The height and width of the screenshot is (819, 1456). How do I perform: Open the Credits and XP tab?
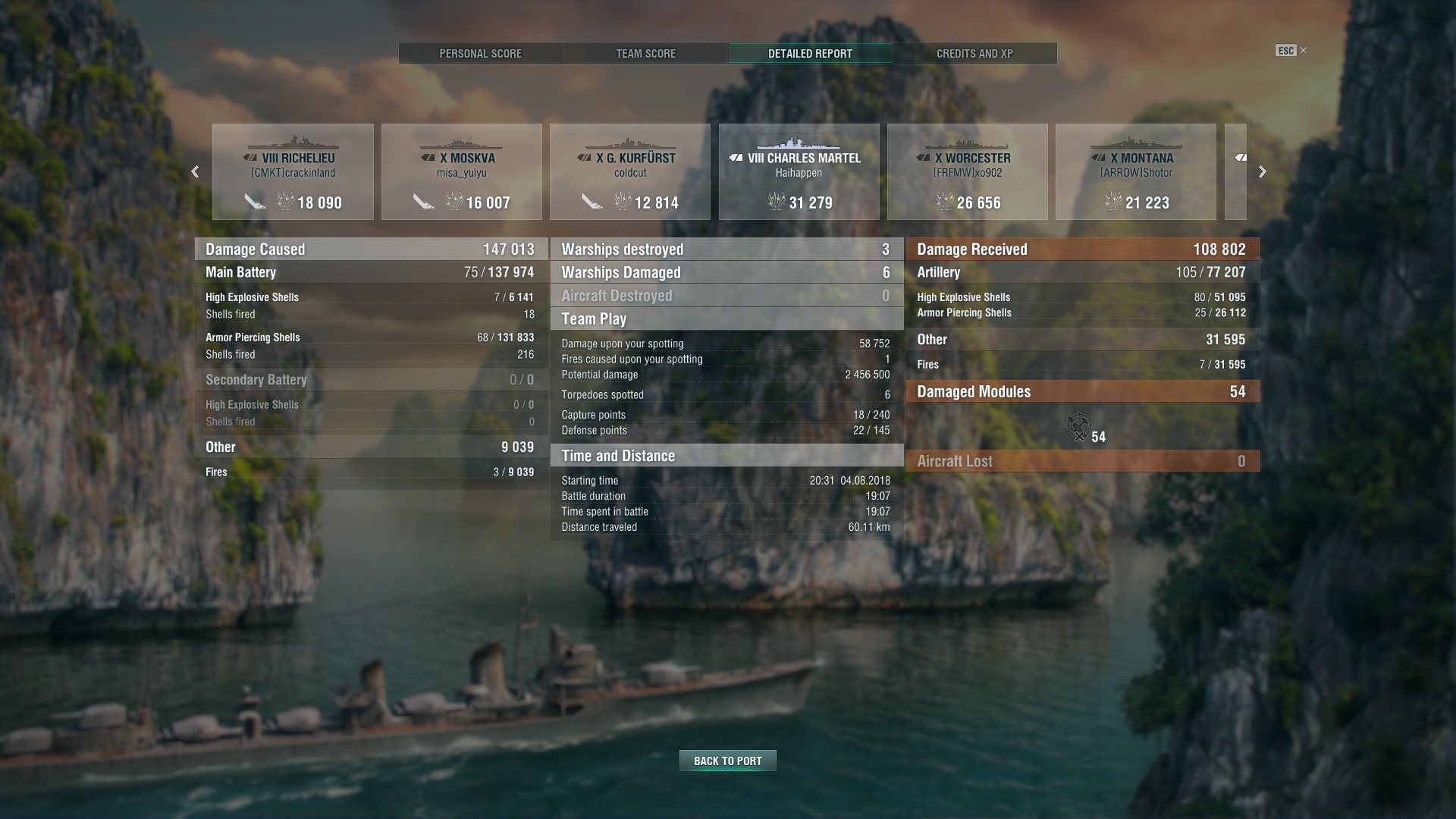pyautogui.click(x=974, y=53)
